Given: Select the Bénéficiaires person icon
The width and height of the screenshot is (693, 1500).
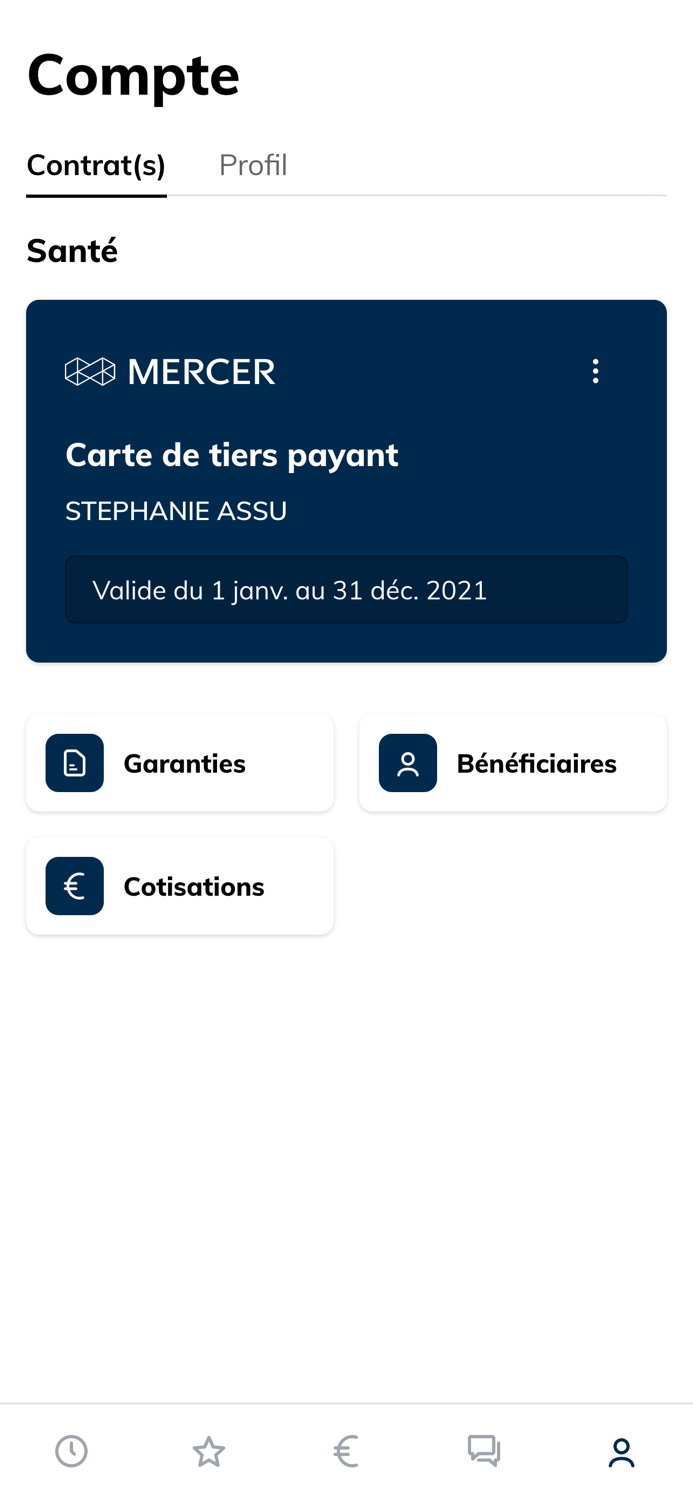Looking at the screenshot, I should (x=407, y=763).
